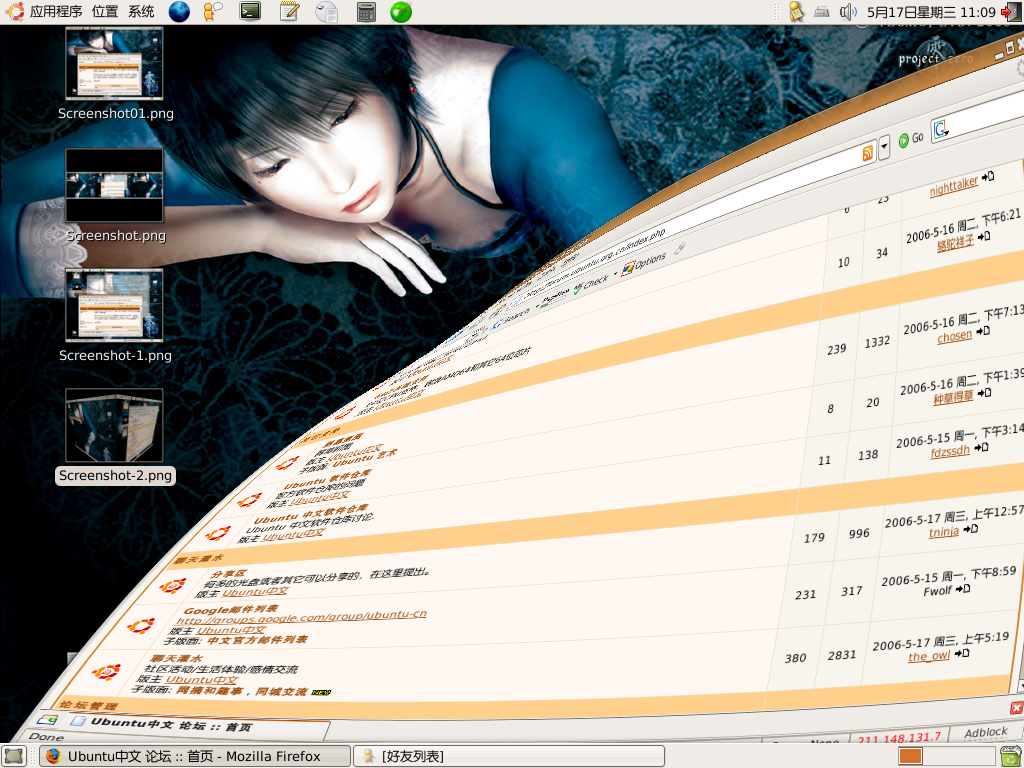Select the Ubuntu中文 论坛 :: 首页 browser tab

(x=200, y=725)
